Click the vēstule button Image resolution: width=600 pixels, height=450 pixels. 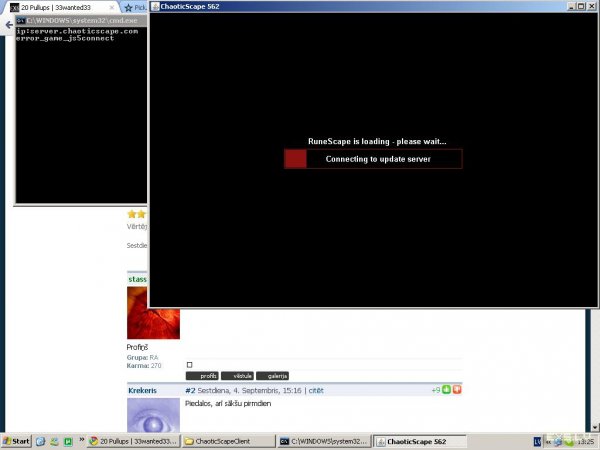[x=237, y=376]
